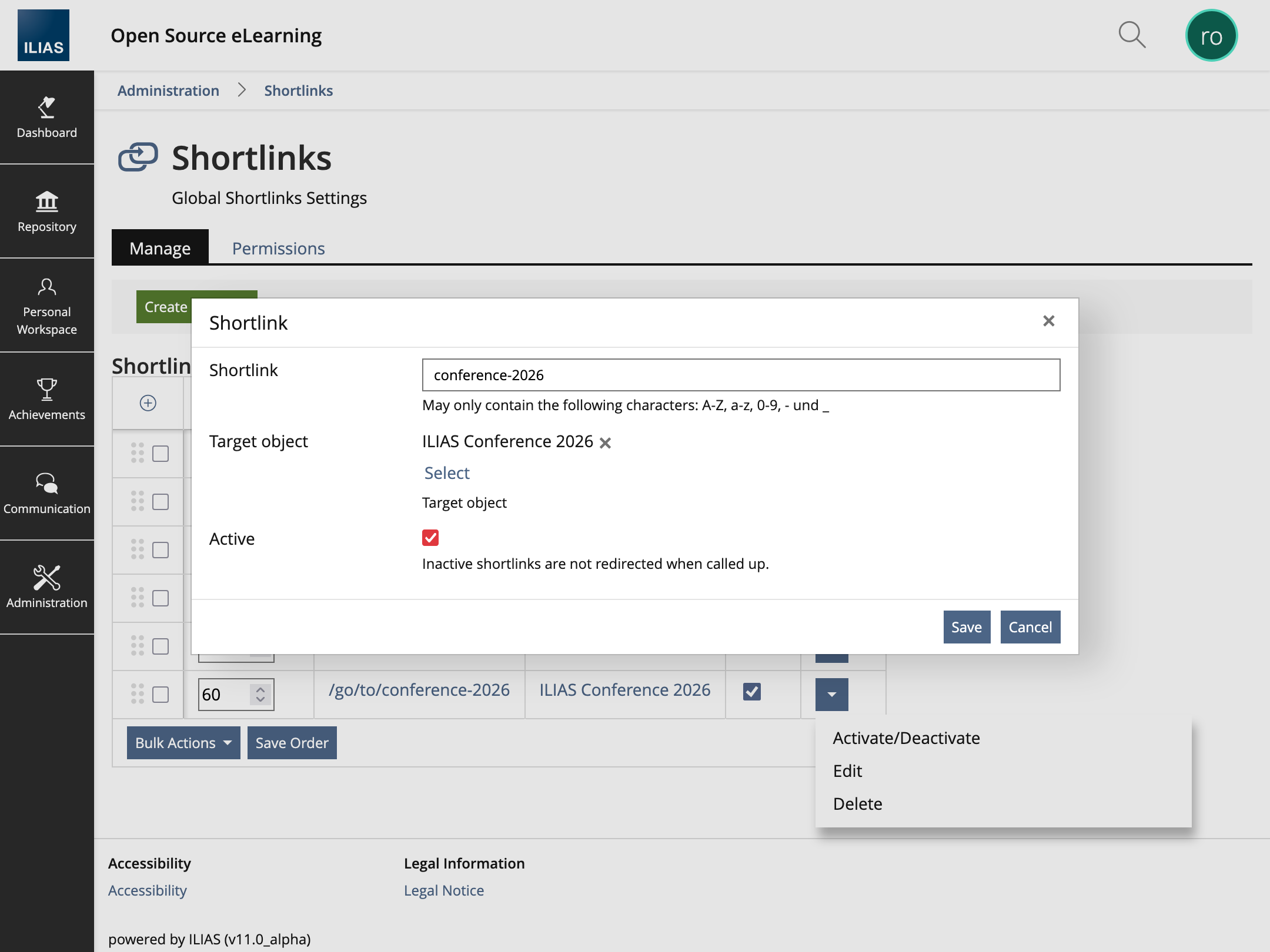
Task: Tick the first shortlink row checkbox
Action: (161, 454)
